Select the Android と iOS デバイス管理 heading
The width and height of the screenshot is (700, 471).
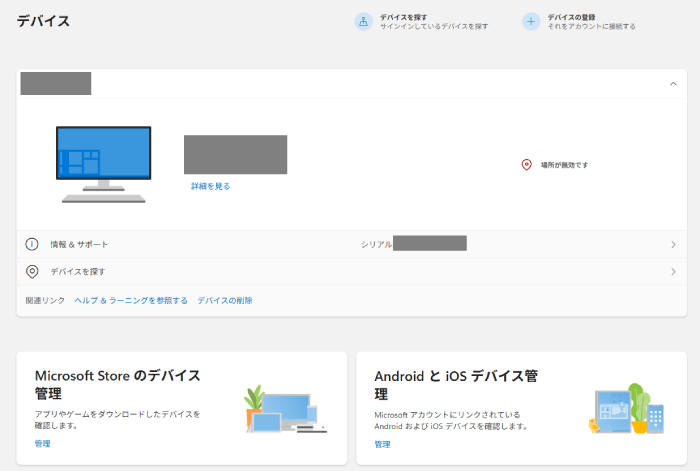pyautogui.click(x=456, y=385)
